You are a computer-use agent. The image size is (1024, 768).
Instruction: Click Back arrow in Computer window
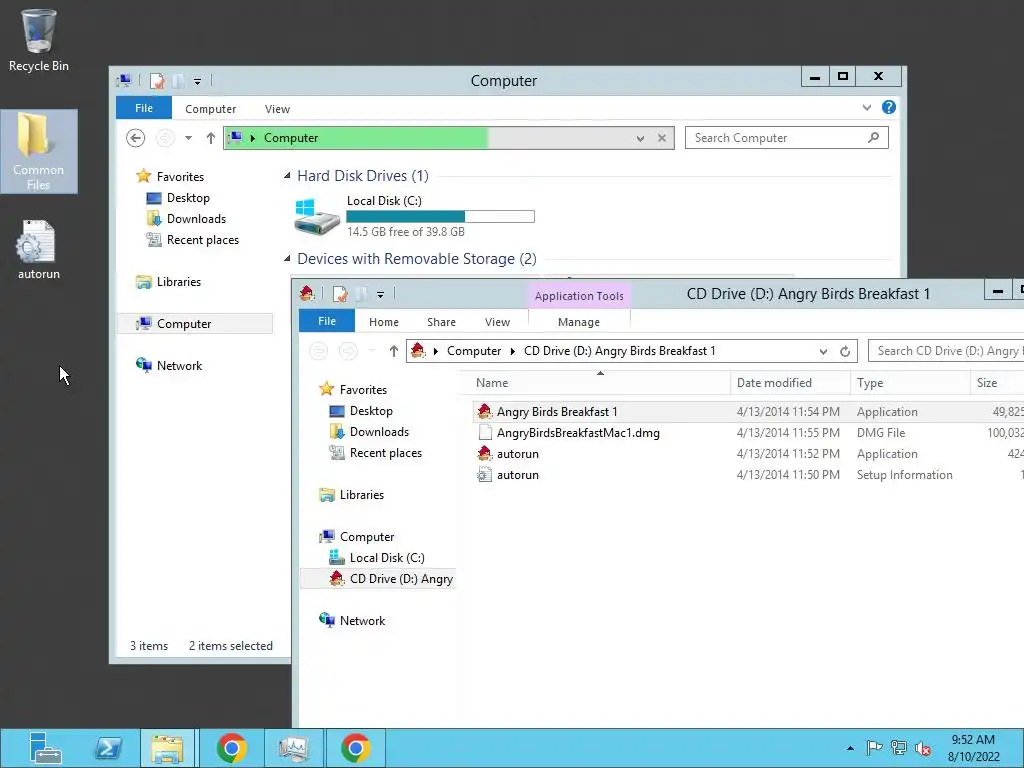tap(135, 138)
